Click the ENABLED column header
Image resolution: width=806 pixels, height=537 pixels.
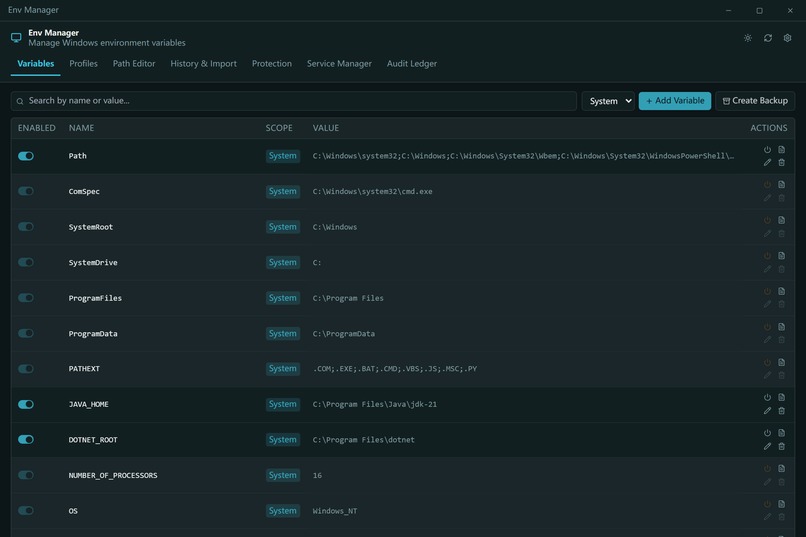point(36,128)
